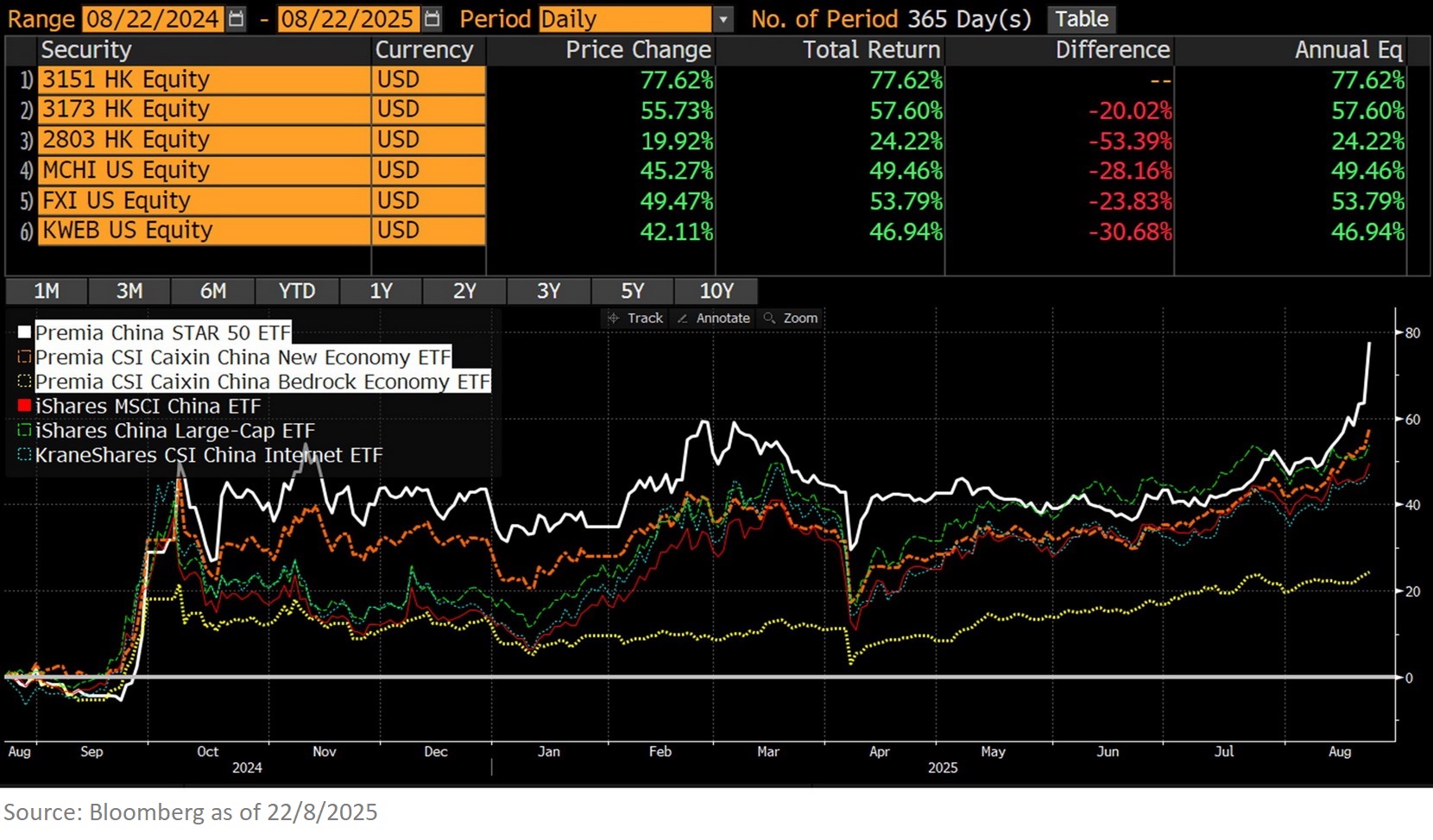
Task: Choose the 6M range tab
Action: click(213, 291)
